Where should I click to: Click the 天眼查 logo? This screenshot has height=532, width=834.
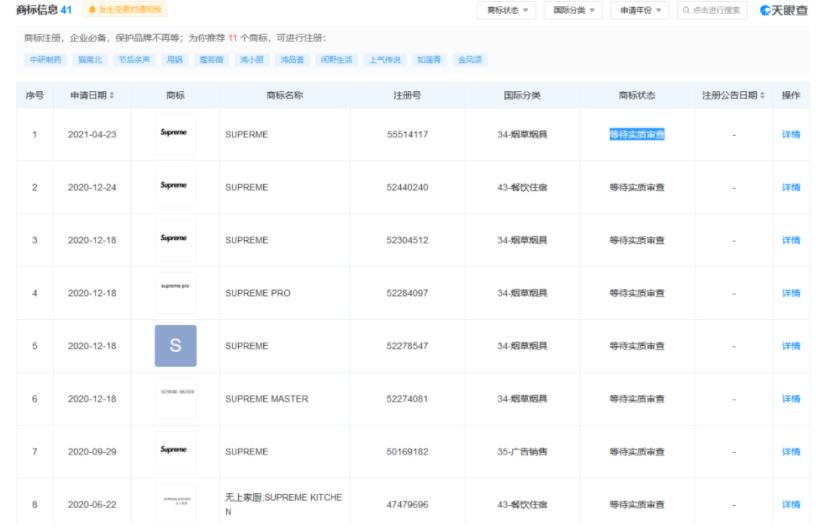784,10
